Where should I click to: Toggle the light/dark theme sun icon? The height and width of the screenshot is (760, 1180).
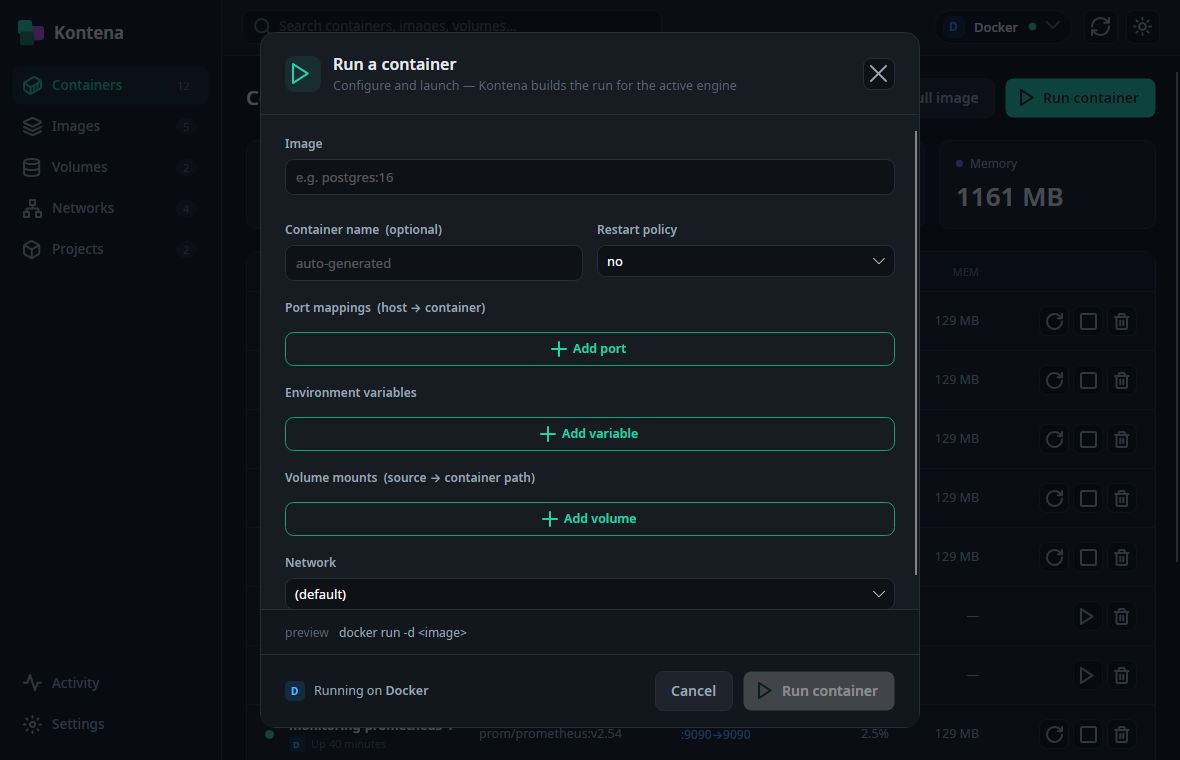(1142, 27)
